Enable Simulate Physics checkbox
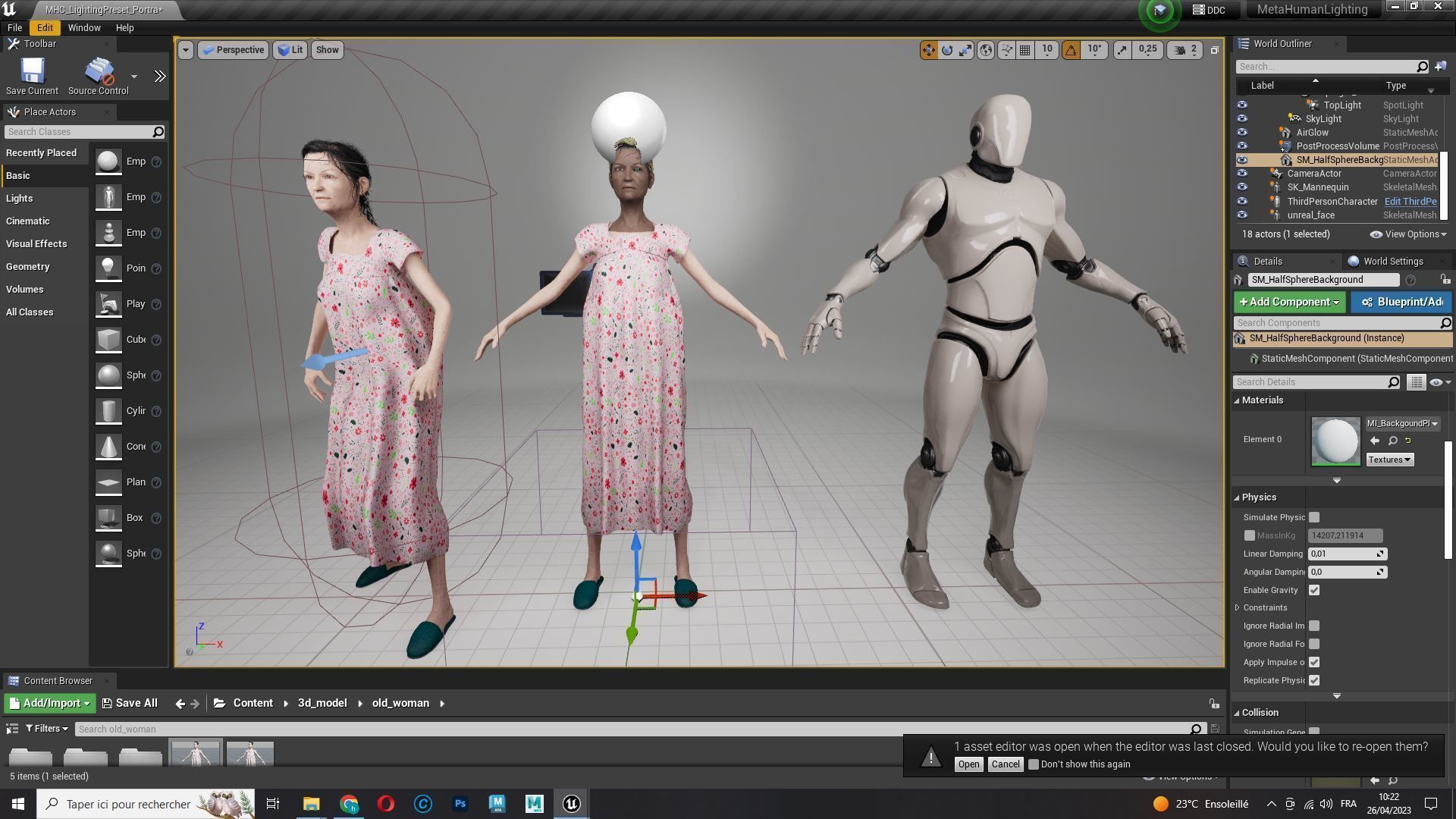Viewport: 1456px width, 819px height. (1314, 517)
